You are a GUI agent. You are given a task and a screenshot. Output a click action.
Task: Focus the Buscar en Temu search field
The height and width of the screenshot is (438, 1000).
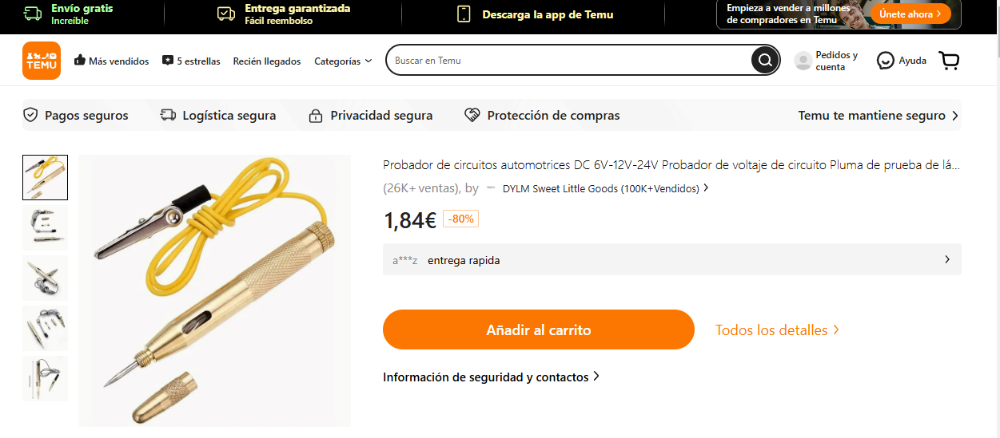click(571, 61)
